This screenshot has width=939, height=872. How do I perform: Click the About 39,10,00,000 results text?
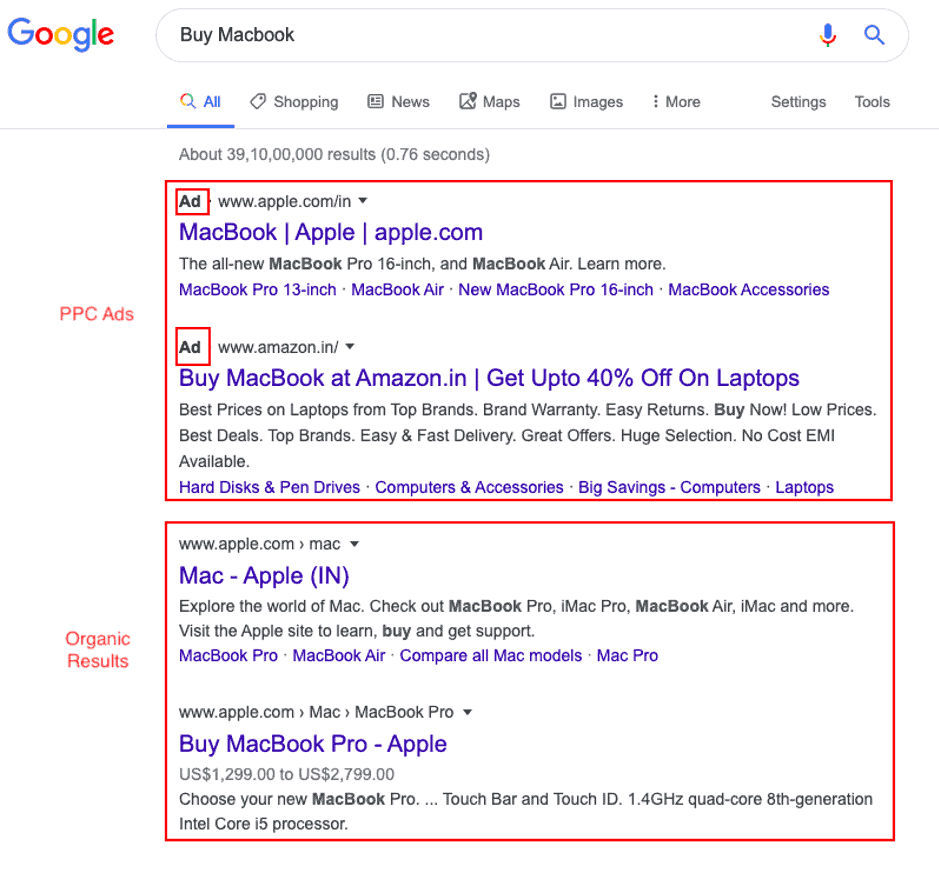334,155
